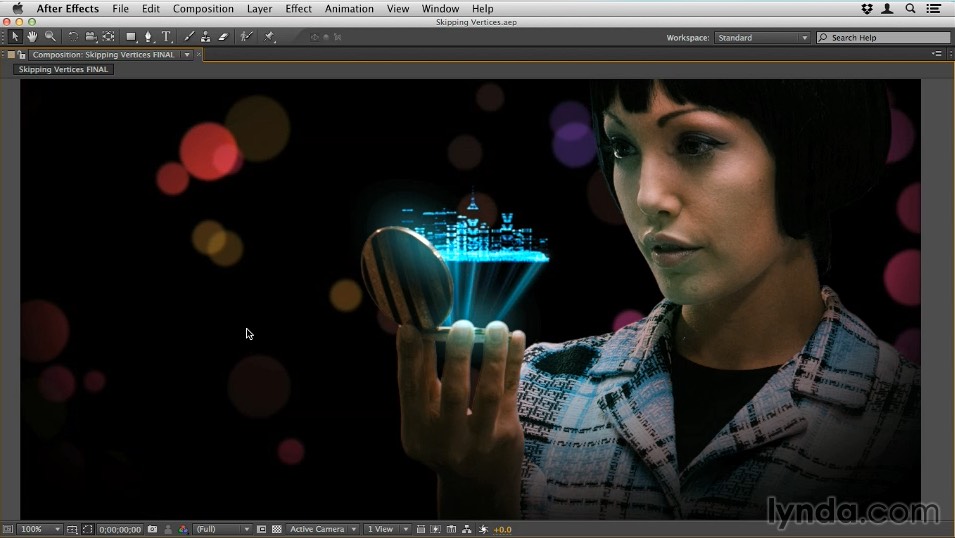The image size is (955, 538).
Task: Take a snapshot with camera icon
Action: pos(153,529)
